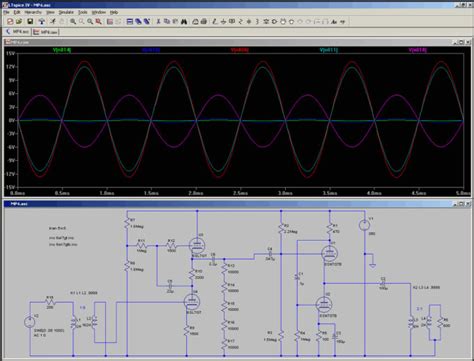Select the Place Ground tool
Viewport: 474px width, 361px height.
[x=223, y=22]
